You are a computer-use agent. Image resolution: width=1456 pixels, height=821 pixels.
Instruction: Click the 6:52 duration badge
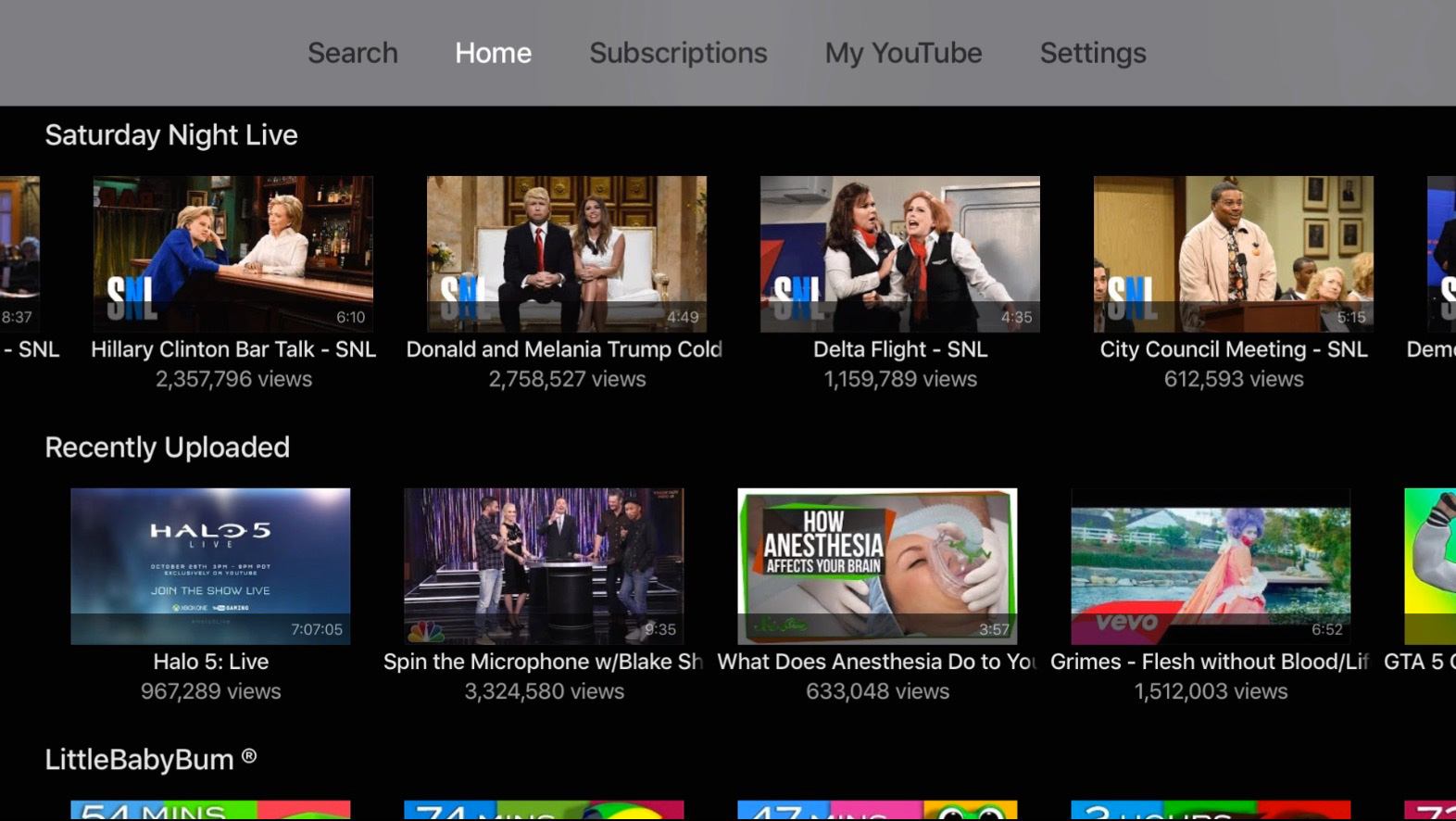click(x=1327, y=629)
